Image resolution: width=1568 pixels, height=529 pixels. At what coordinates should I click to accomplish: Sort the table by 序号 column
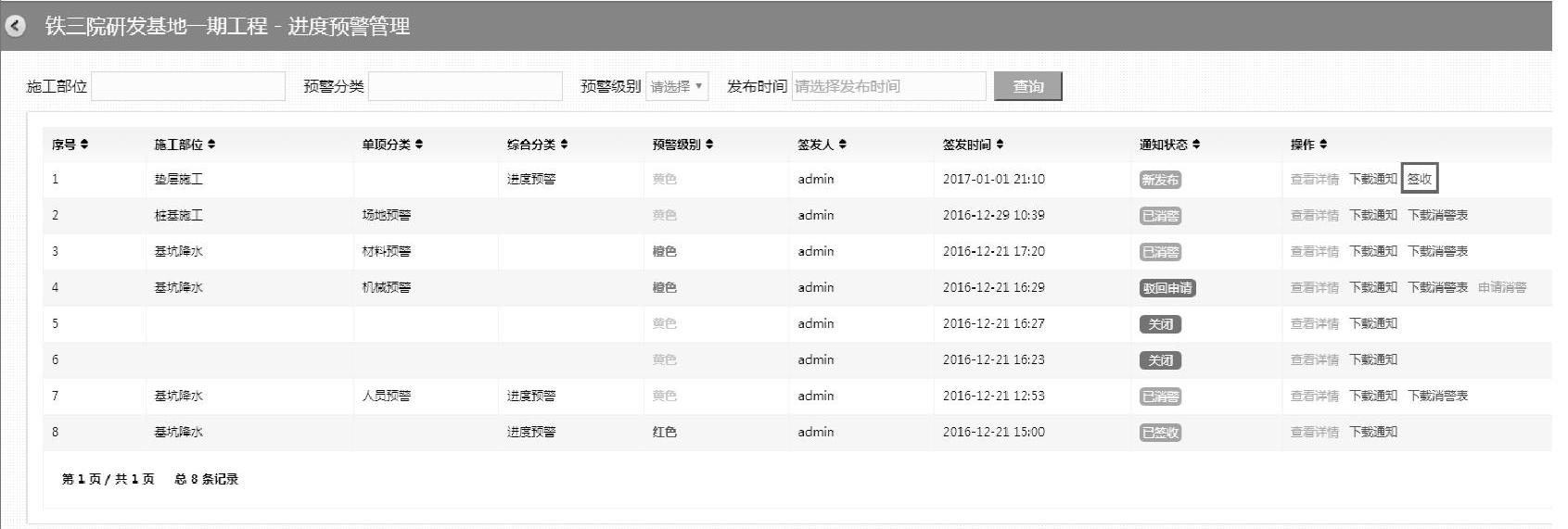pyautogui.click(x=70, y=145)
